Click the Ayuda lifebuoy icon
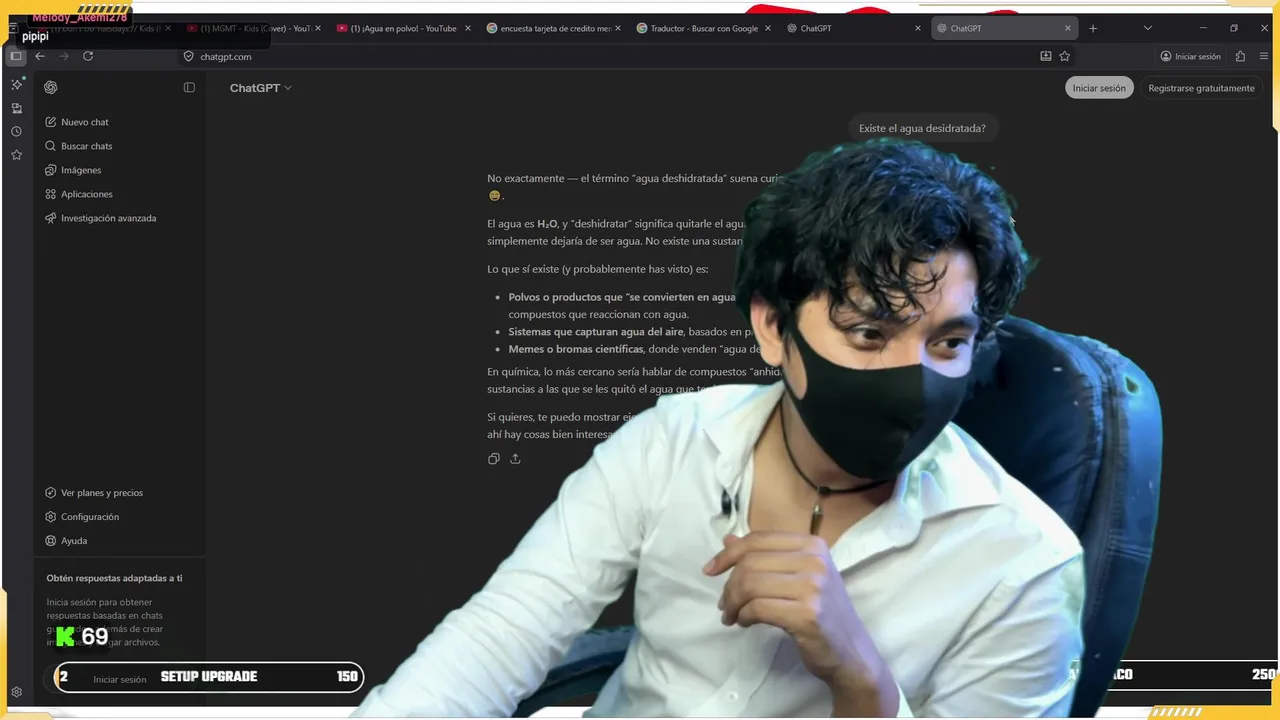 point(50,541)
